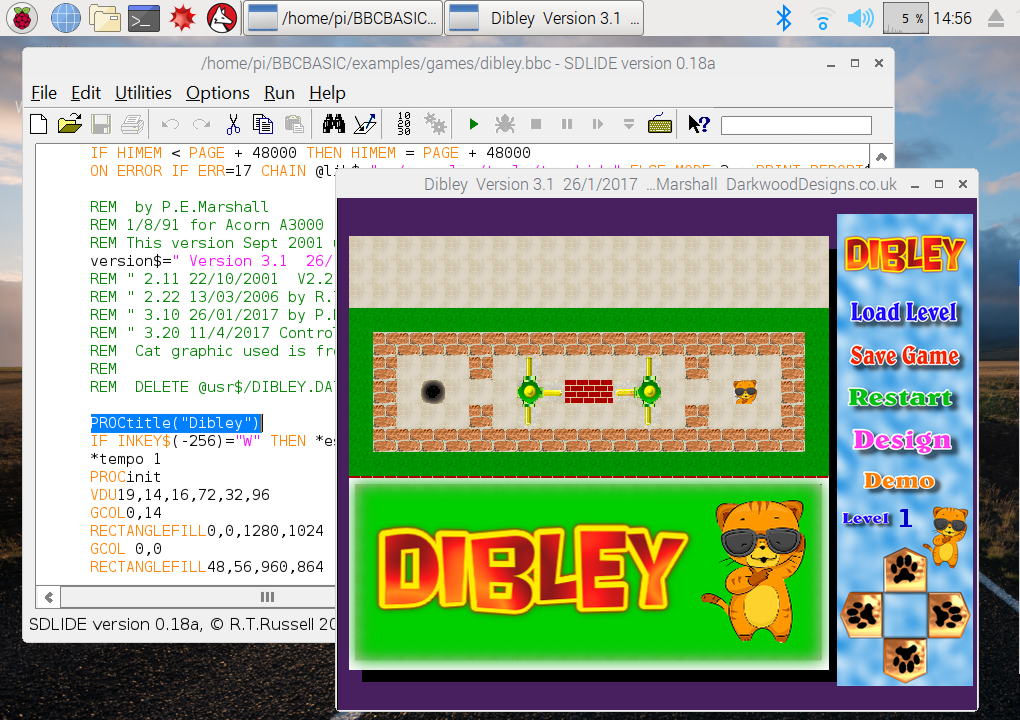
Task: Click the Copy icon in toolbar
Action: (x=263, y=124)
